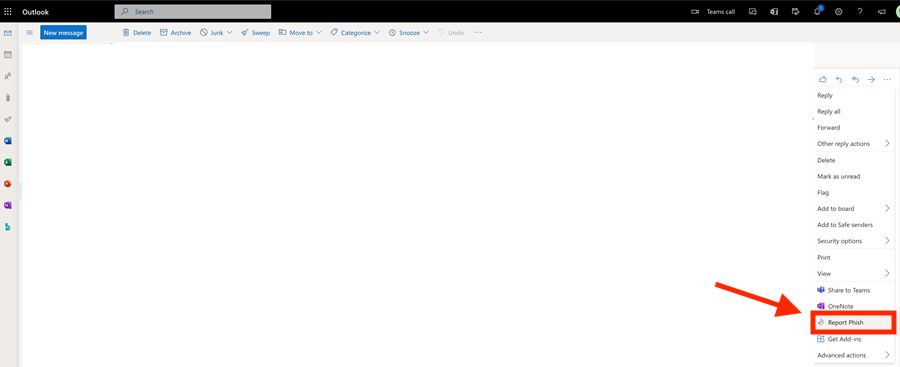Expand Security options submenu
Viewport: 900px width, 367px height.
point(854,241)
